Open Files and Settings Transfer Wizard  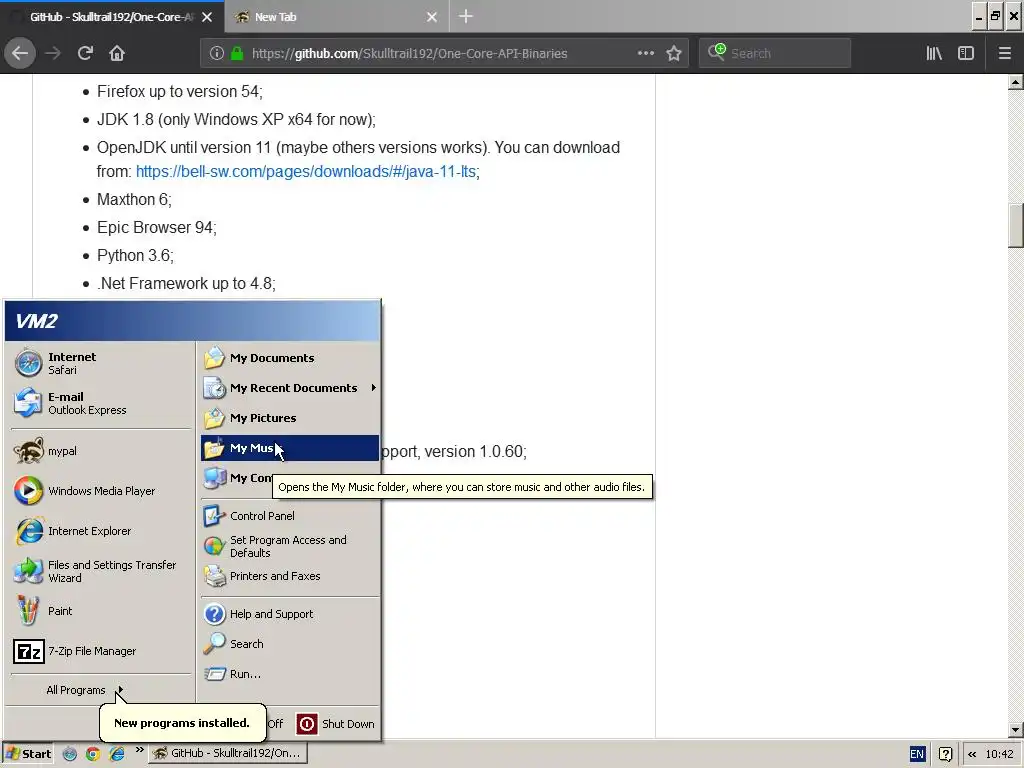click(101, 571)
